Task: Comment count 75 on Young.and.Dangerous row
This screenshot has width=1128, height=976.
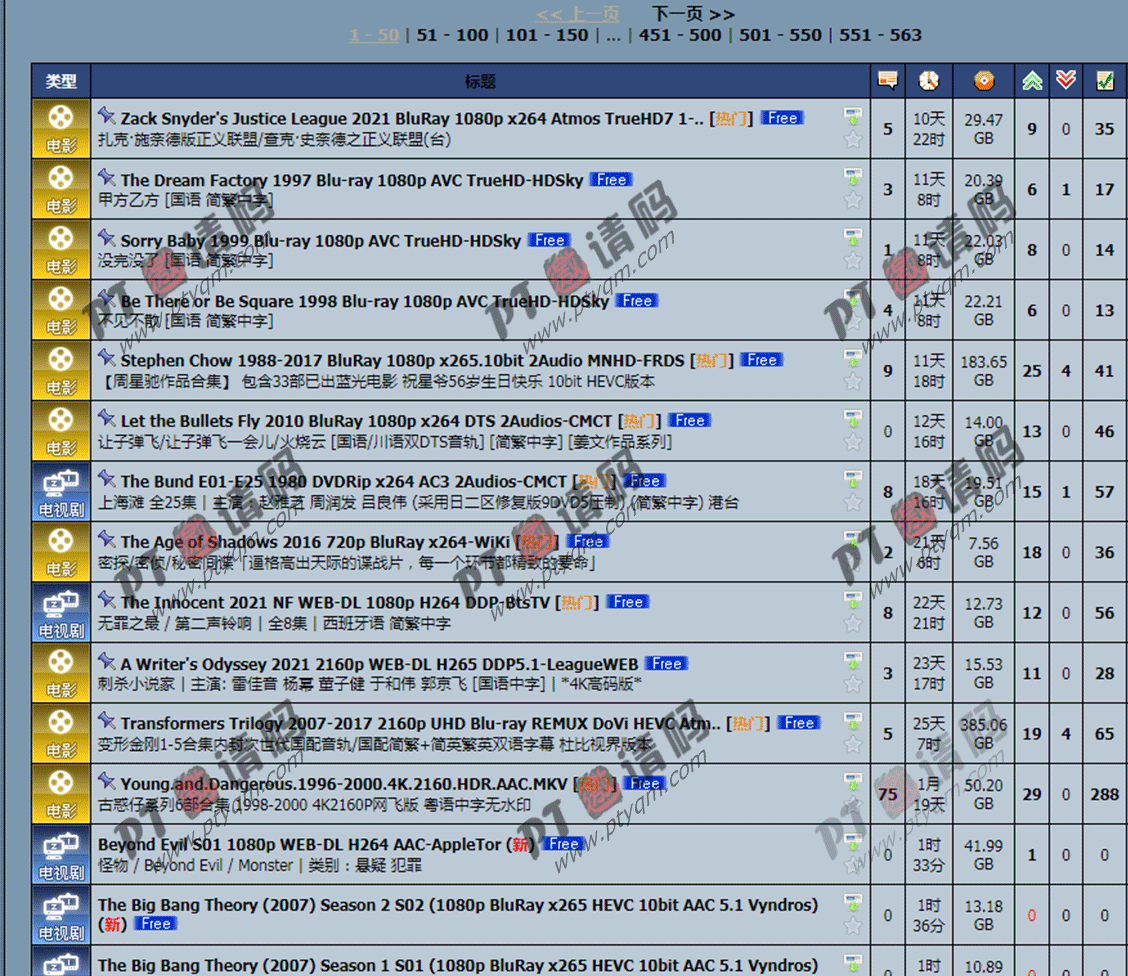Action: [x=888, y=794]
